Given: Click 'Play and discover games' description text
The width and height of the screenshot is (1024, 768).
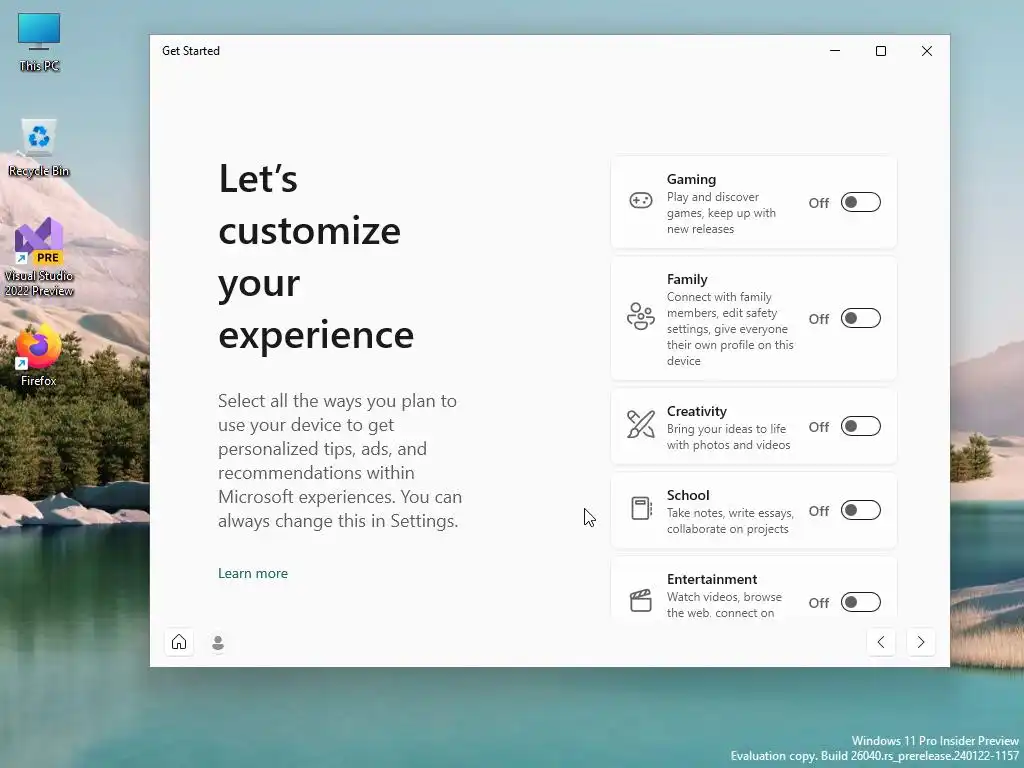Looking at the screenshot, I should click(722, 213).
